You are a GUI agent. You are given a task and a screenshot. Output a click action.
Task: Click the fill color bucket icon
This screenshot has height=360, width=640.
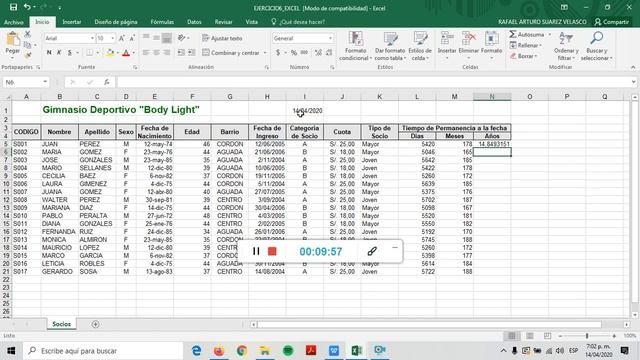tap(109, 53)
